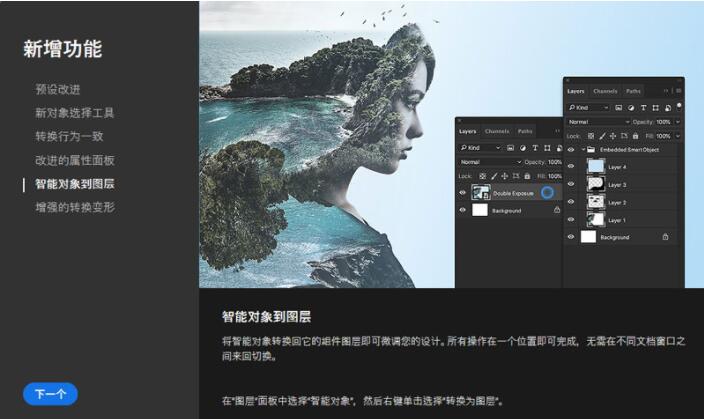The height and width of the screenshot is (419, 704).
Task: Click the Layer 3 thumbnail
Action: [x=596, y=184]
